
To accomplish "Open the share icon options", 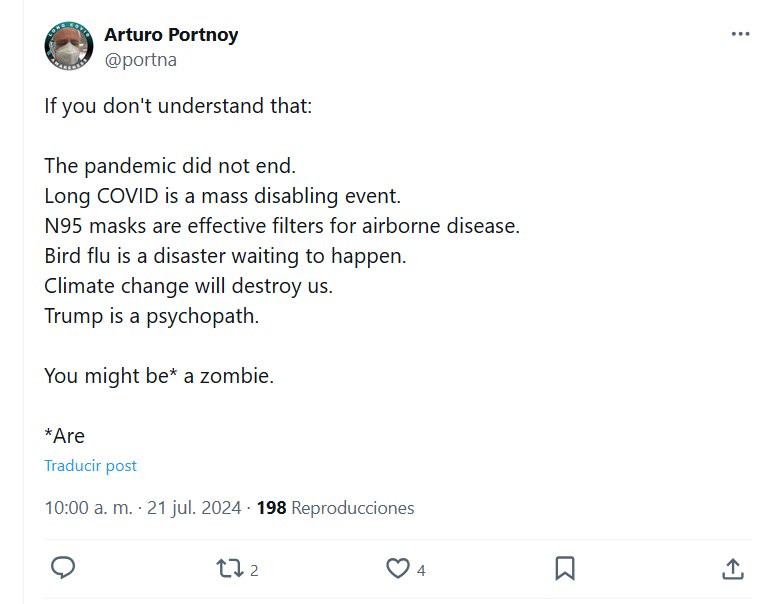I will 732,568.
